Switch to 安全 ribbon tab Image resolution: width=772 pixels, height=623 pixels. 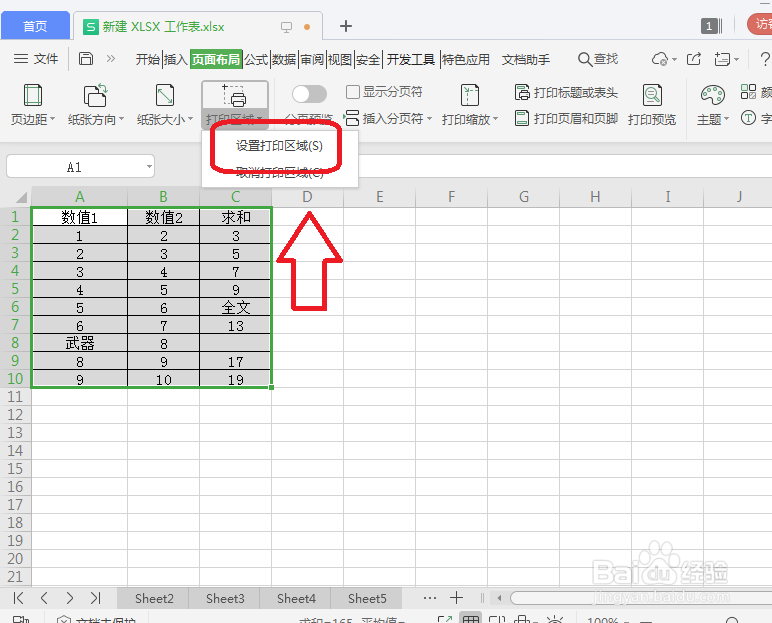(368, 60)
